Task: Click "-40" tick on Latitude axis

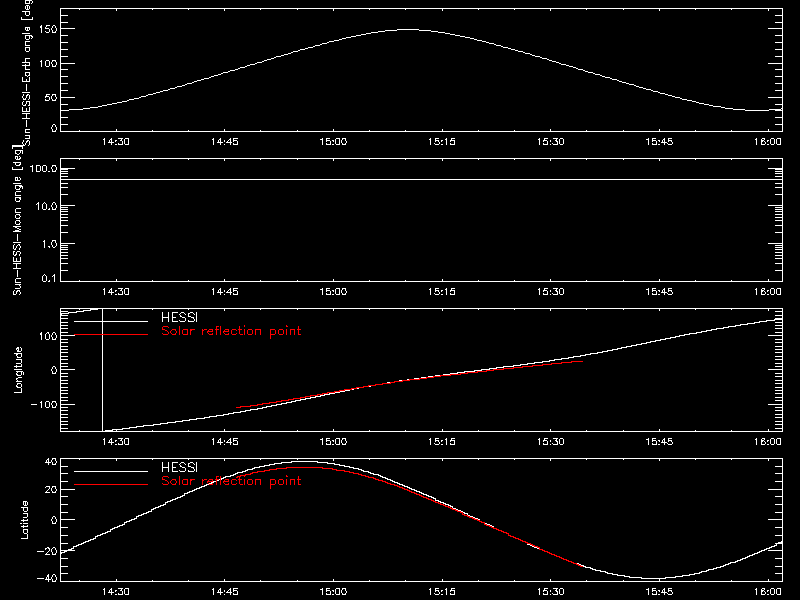Action: click(x=47, y=579)
